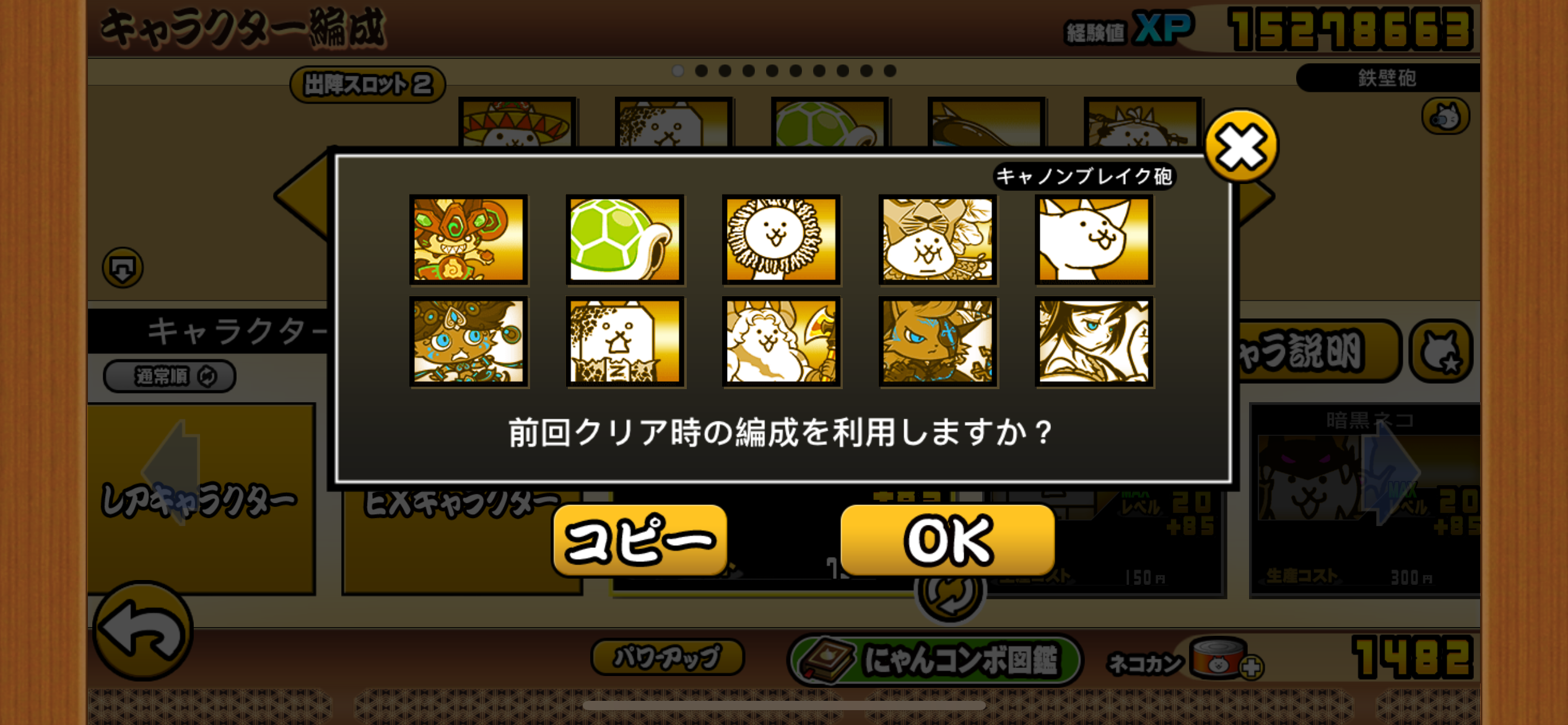Viewport: 1568px width, 725px height.
Task: Toggle the 通常順 sort order button
Action: point(170,376)
